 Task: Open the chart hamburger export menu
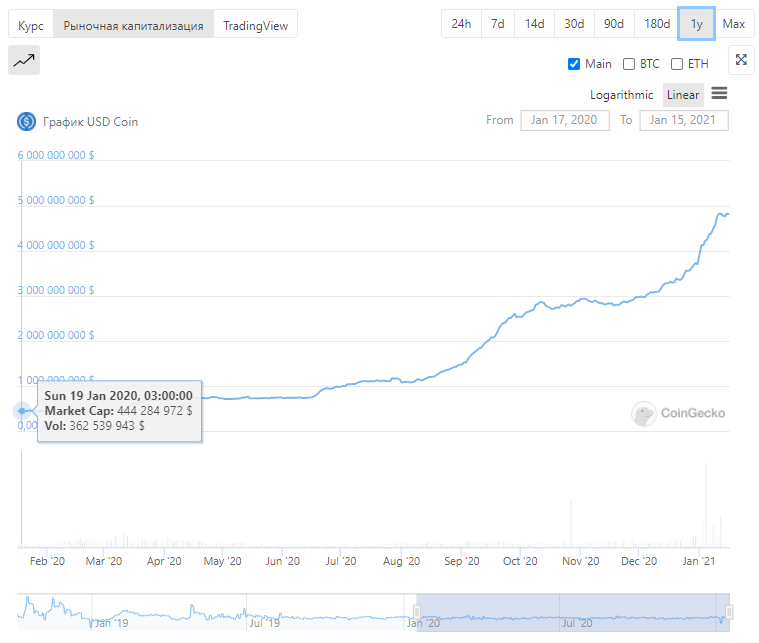point(719,93)
